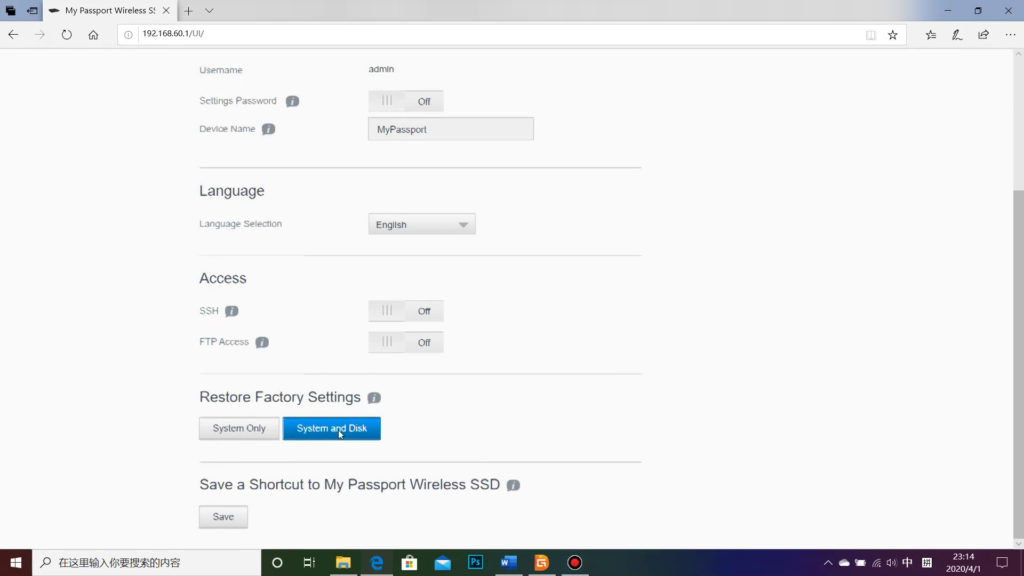Open File Explorer from taskbar

(x=343, y=562)
